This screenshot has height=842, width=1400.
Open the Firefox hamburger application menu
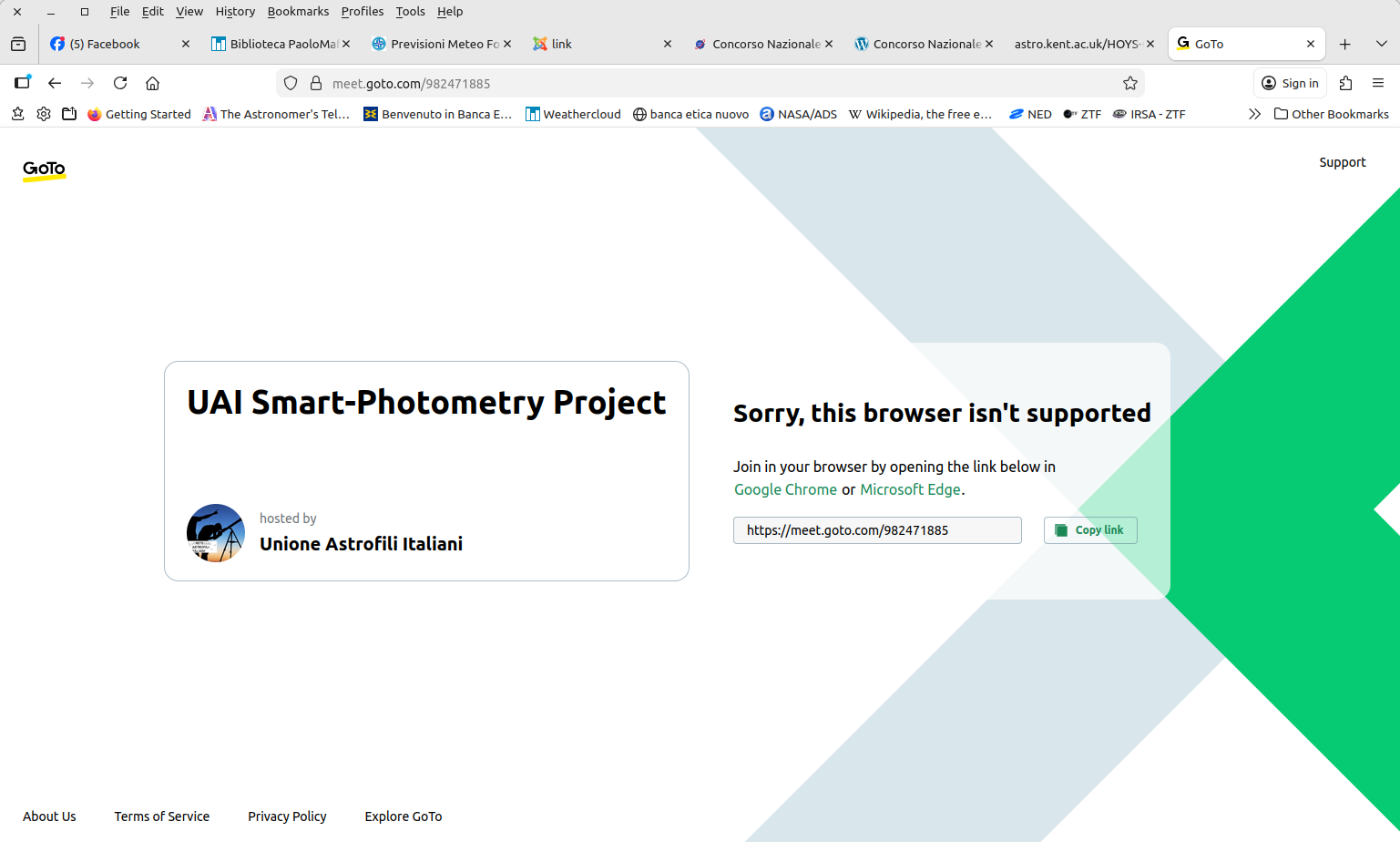tap(1378, 83)
